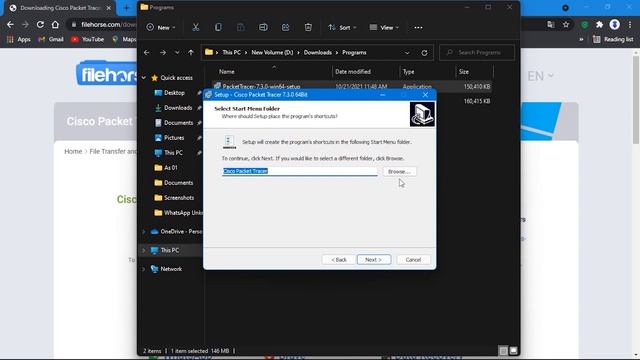Bookmark this page star icon
The height and width of the screenshot is (360, 640).
pos(566,24)
